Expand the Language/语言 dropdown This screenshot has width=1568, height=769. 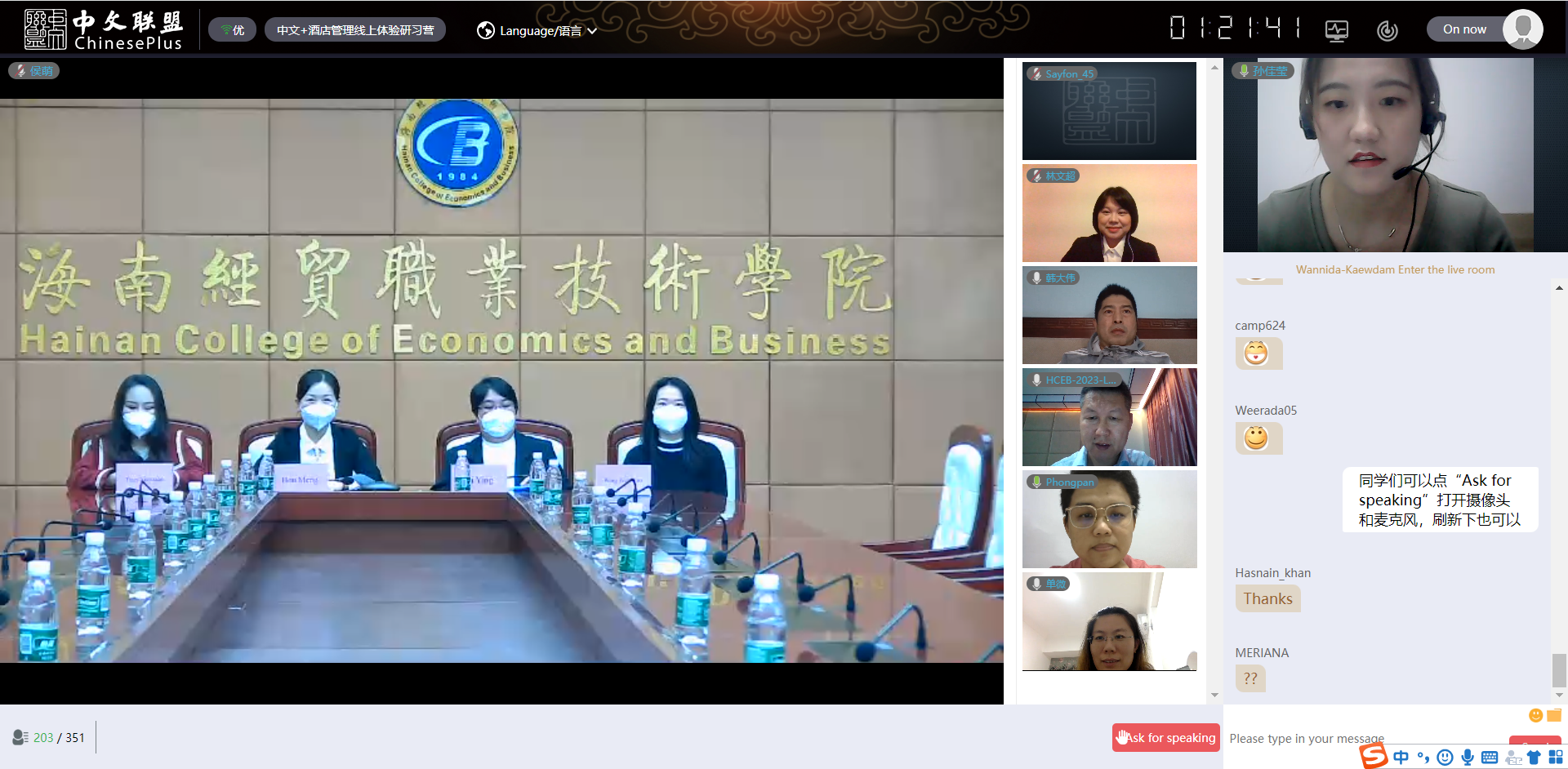pos(537,30)
